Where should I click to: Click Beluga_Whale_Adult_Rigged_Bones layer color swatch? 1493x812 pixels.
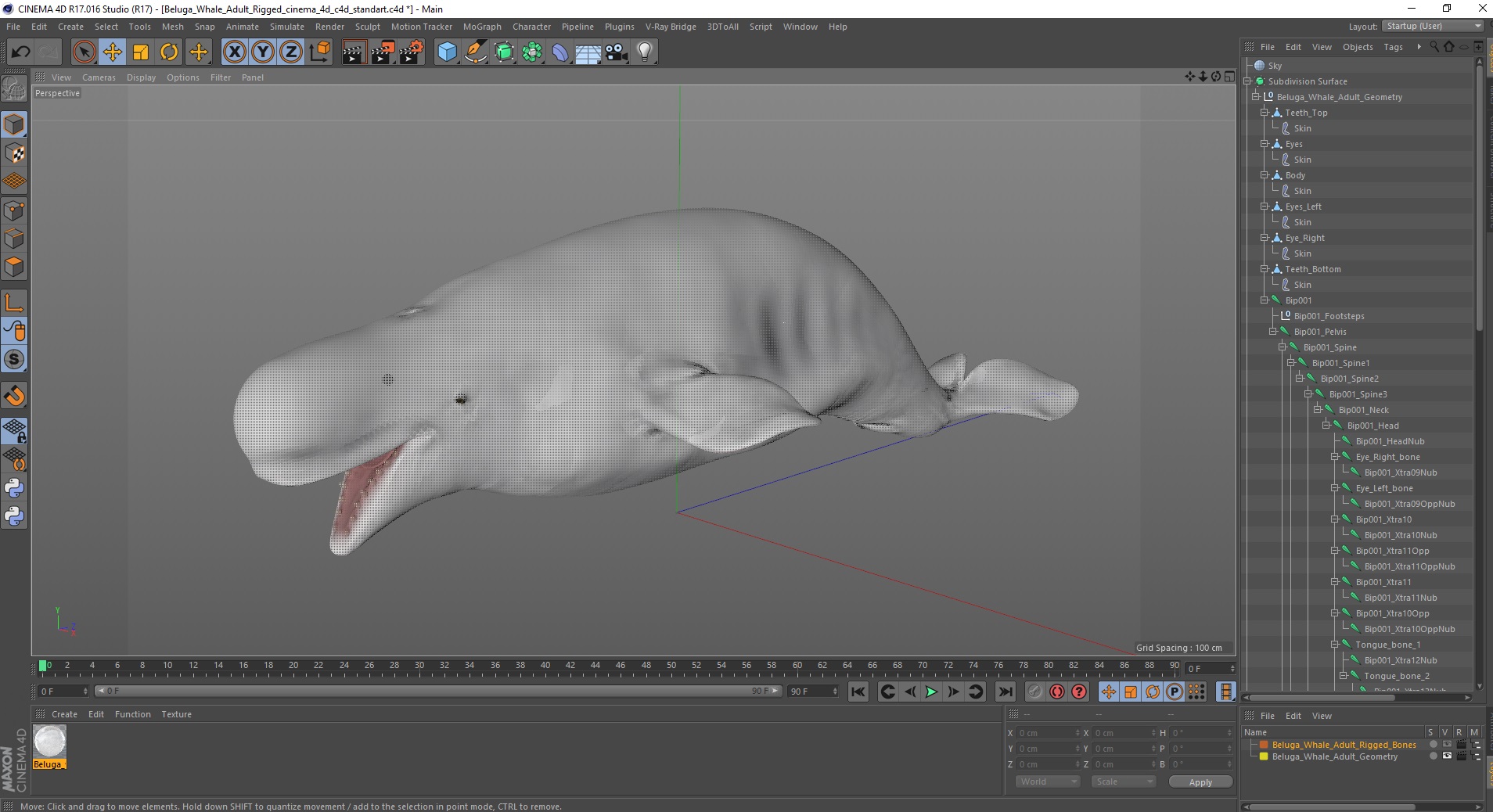1263,745
